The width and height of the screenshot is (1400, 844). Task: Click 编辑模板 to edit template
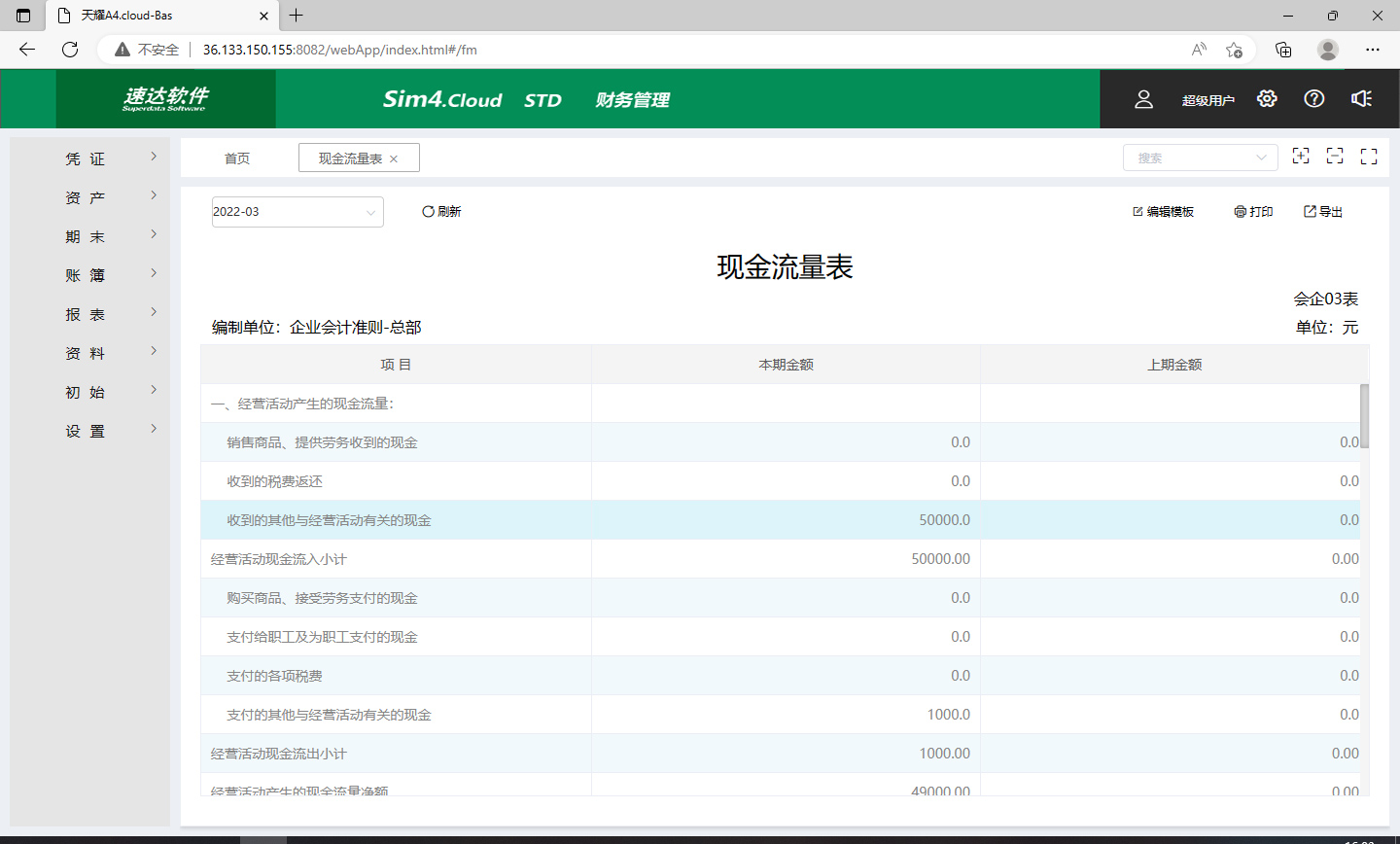(1163, 212)
